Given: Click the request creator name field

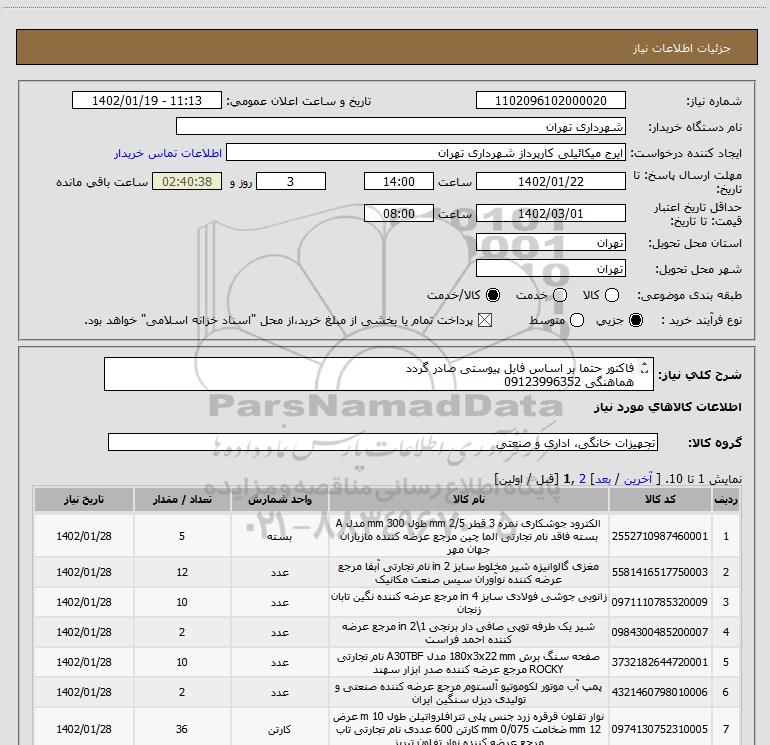Looking at the screenshot, I should coord(426,153).
